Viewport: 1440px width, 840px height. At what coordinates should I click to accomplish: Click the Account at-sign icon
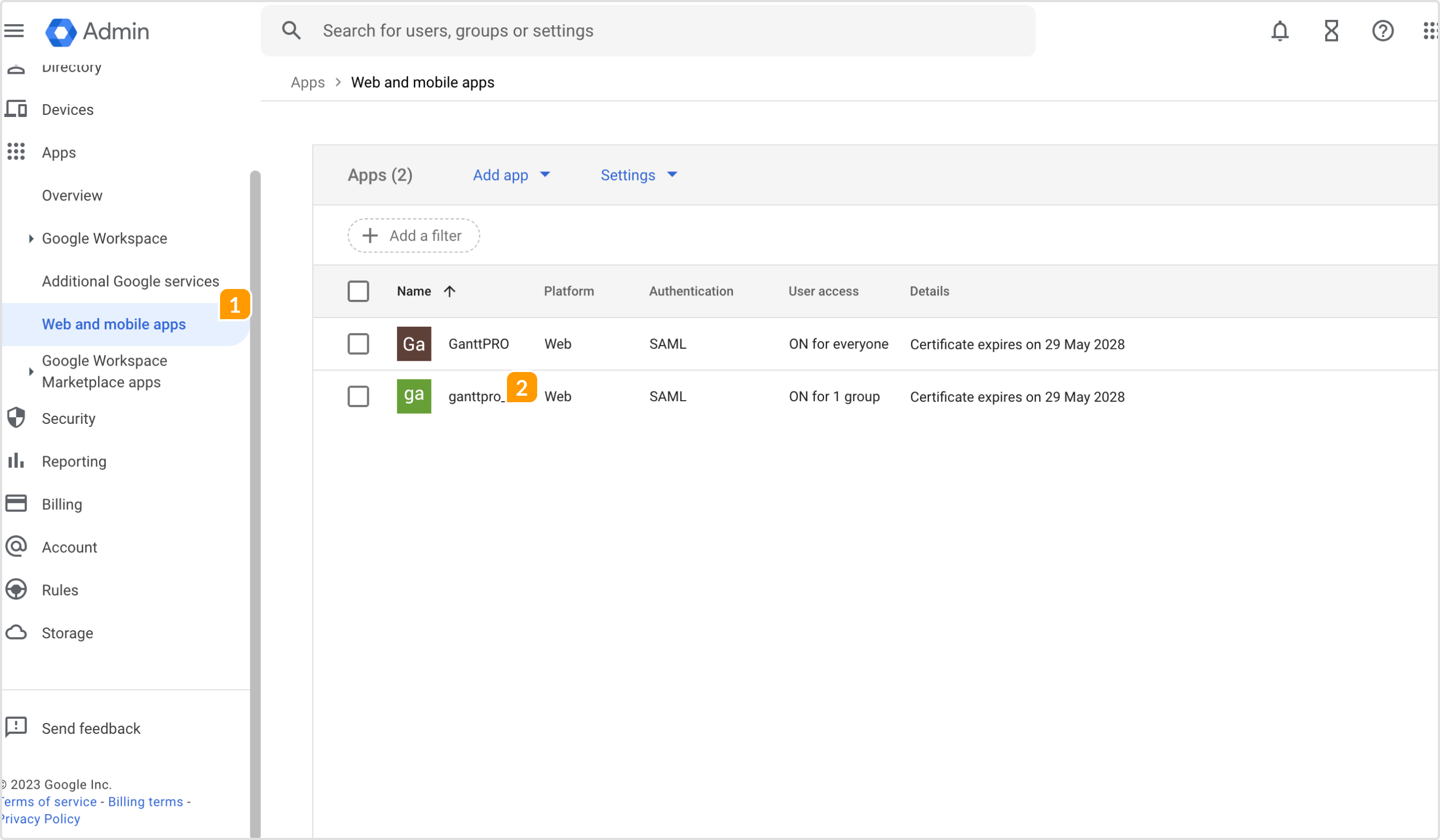click(x=16, y=546)
